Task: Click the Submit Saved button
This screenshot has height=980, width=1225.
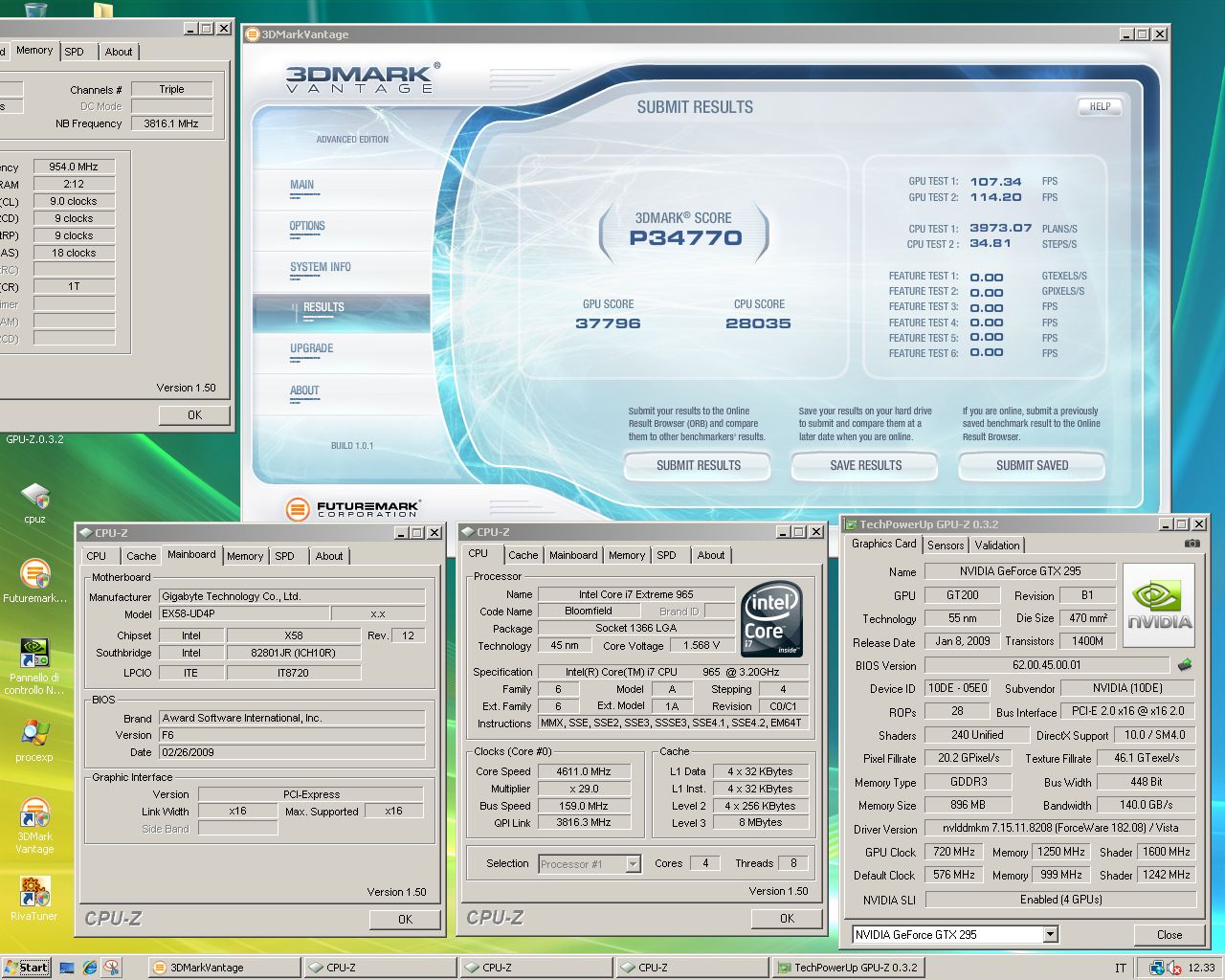Action: 1032,465
